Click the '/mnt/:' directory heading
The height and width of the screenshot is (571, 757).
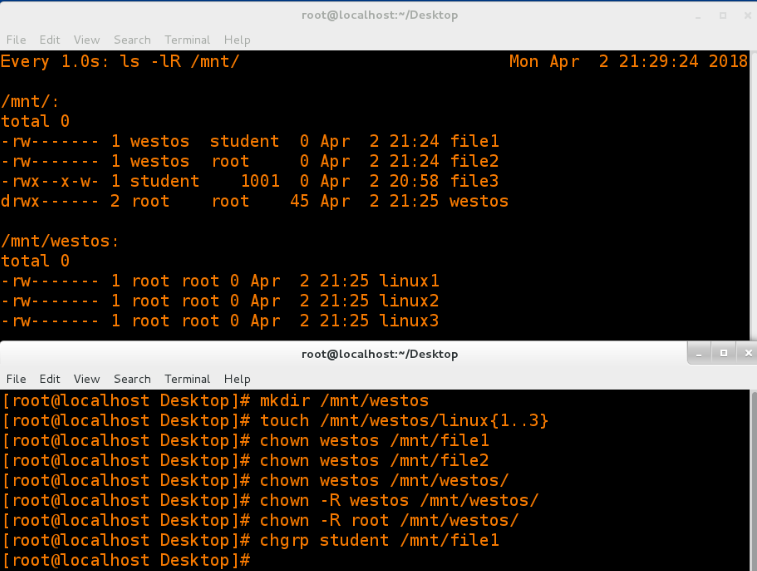coord(30,101)
